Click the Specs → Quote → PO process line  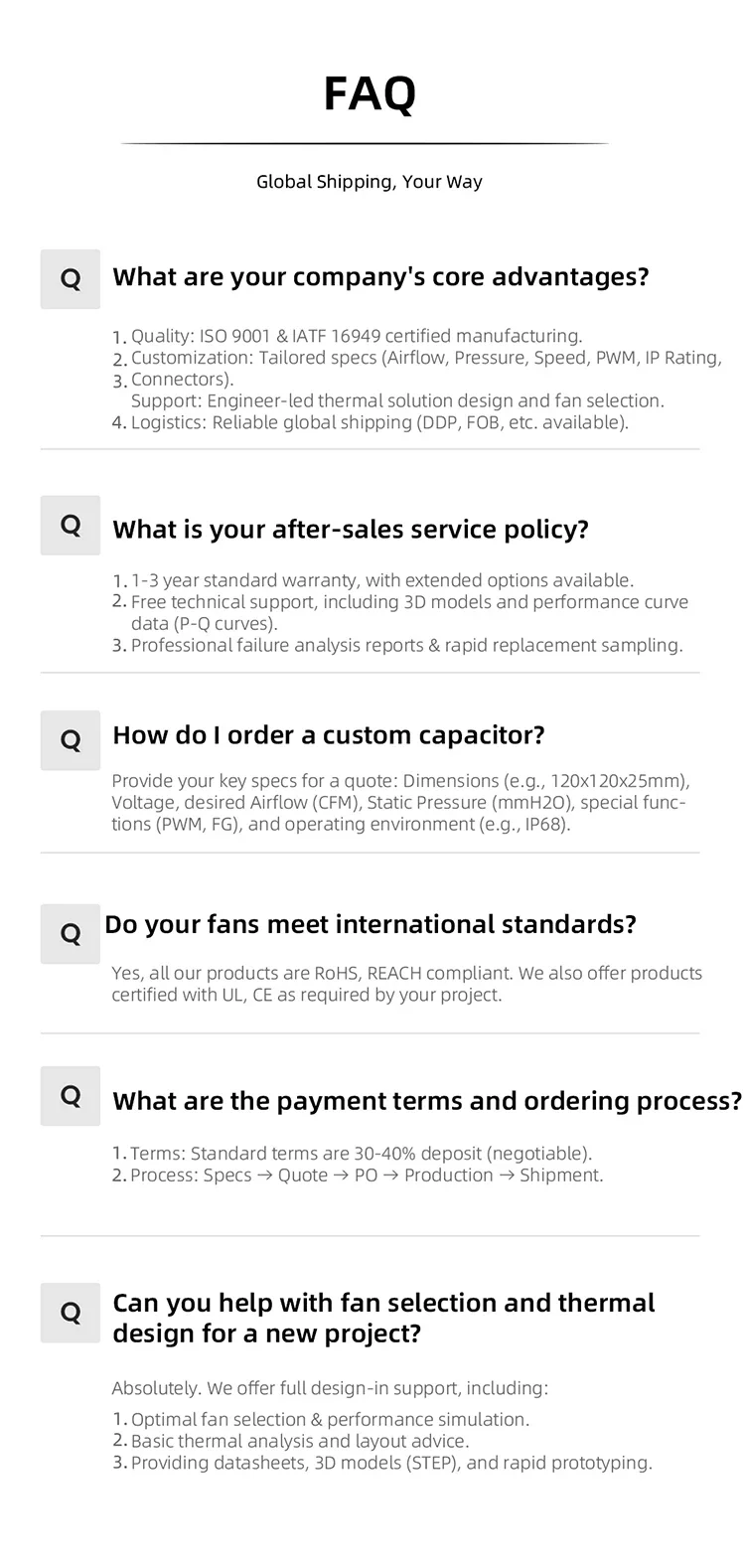367,1176
